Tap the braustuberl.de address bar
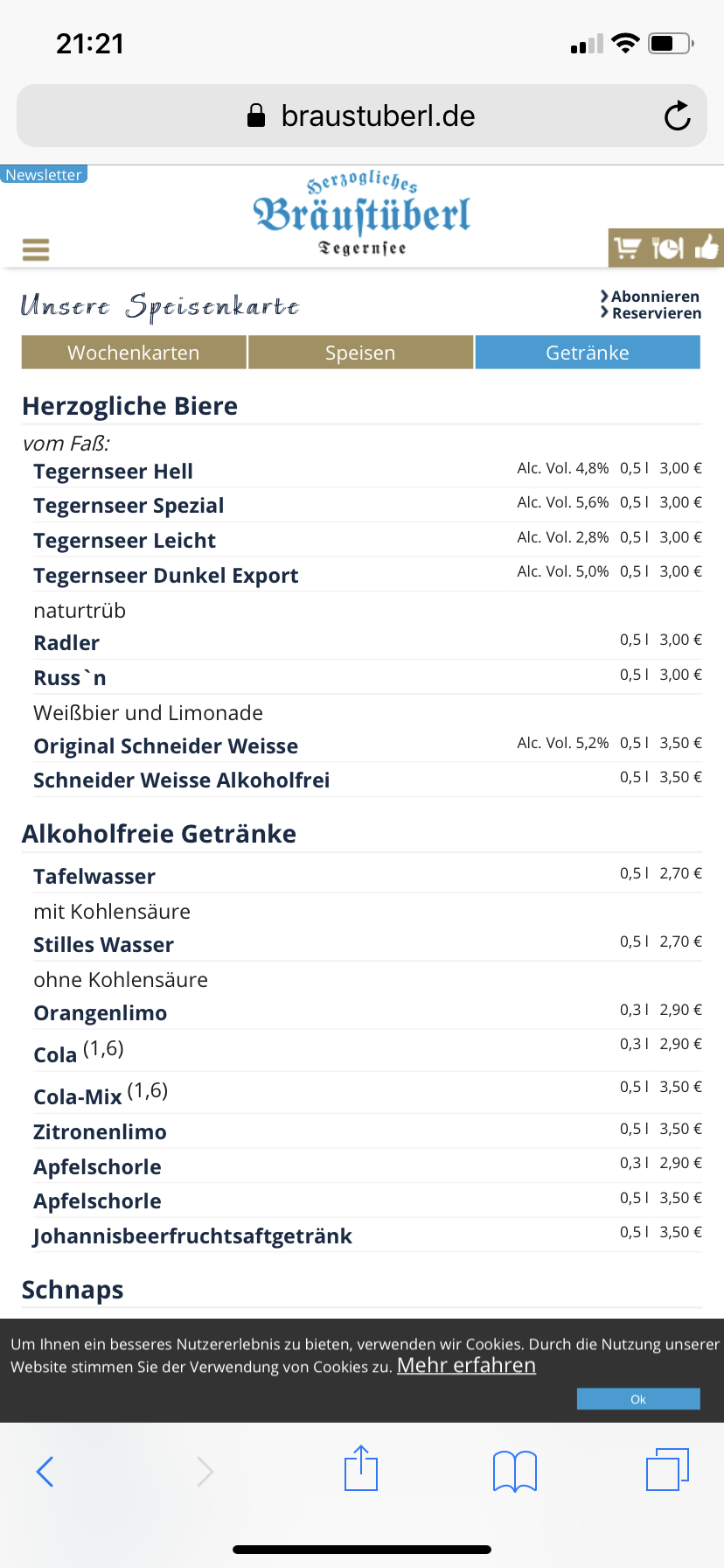 click(362, 116)
